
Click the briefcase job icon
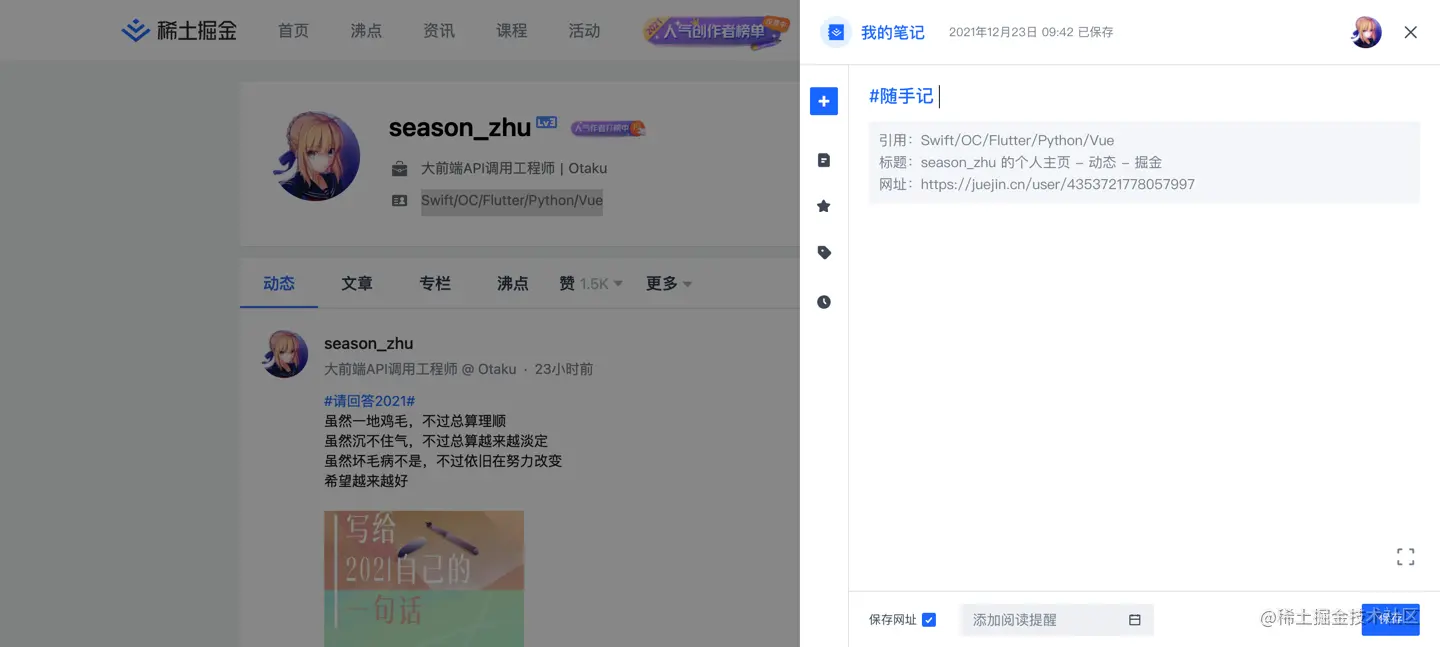coord(400,168)
